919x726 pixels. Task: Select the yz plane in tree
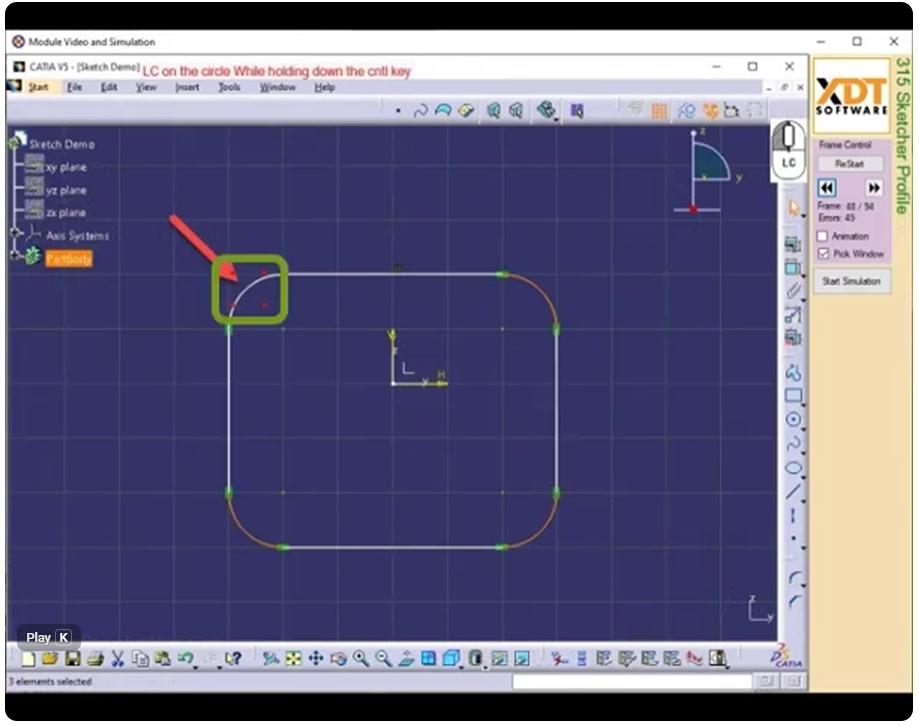(66, 190)
